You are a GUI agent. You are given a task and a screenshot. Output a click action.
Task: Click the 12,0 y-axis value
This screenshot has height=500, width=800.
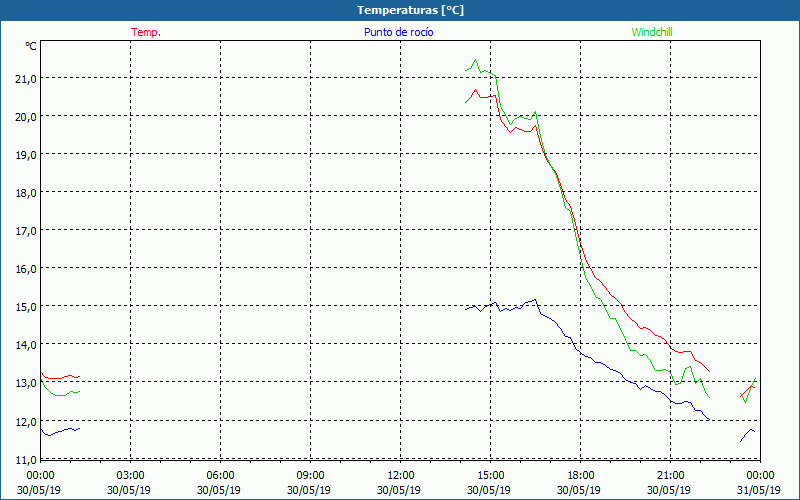(26, 421)
